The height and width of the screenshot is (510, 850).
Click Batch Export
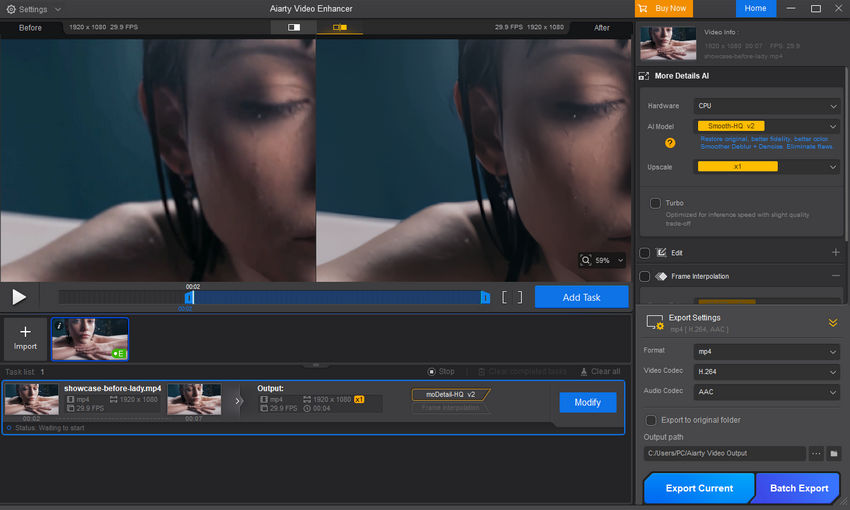(799, 488)
